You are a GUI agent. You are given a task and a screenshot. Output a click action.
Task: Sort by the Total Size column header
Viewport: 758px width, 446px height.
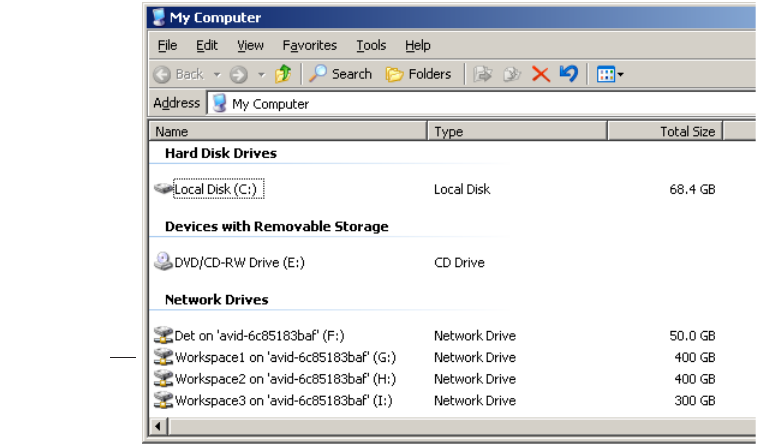pos(665,131)
